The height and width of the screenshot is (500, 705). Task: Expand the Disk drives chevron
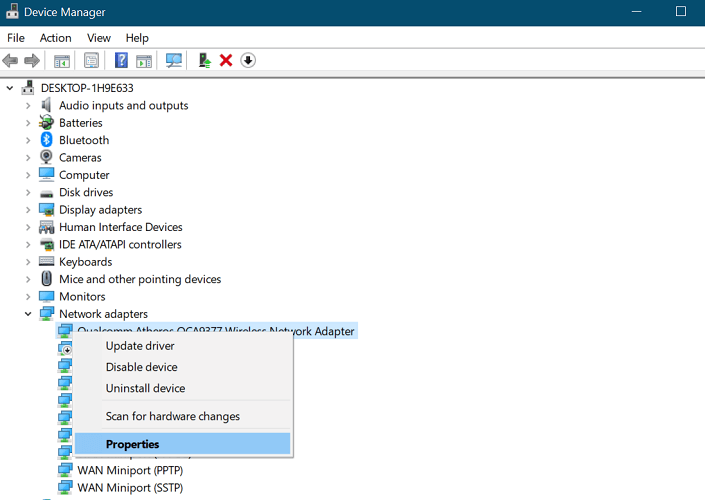pyautogui.click(x=28, y=192)
